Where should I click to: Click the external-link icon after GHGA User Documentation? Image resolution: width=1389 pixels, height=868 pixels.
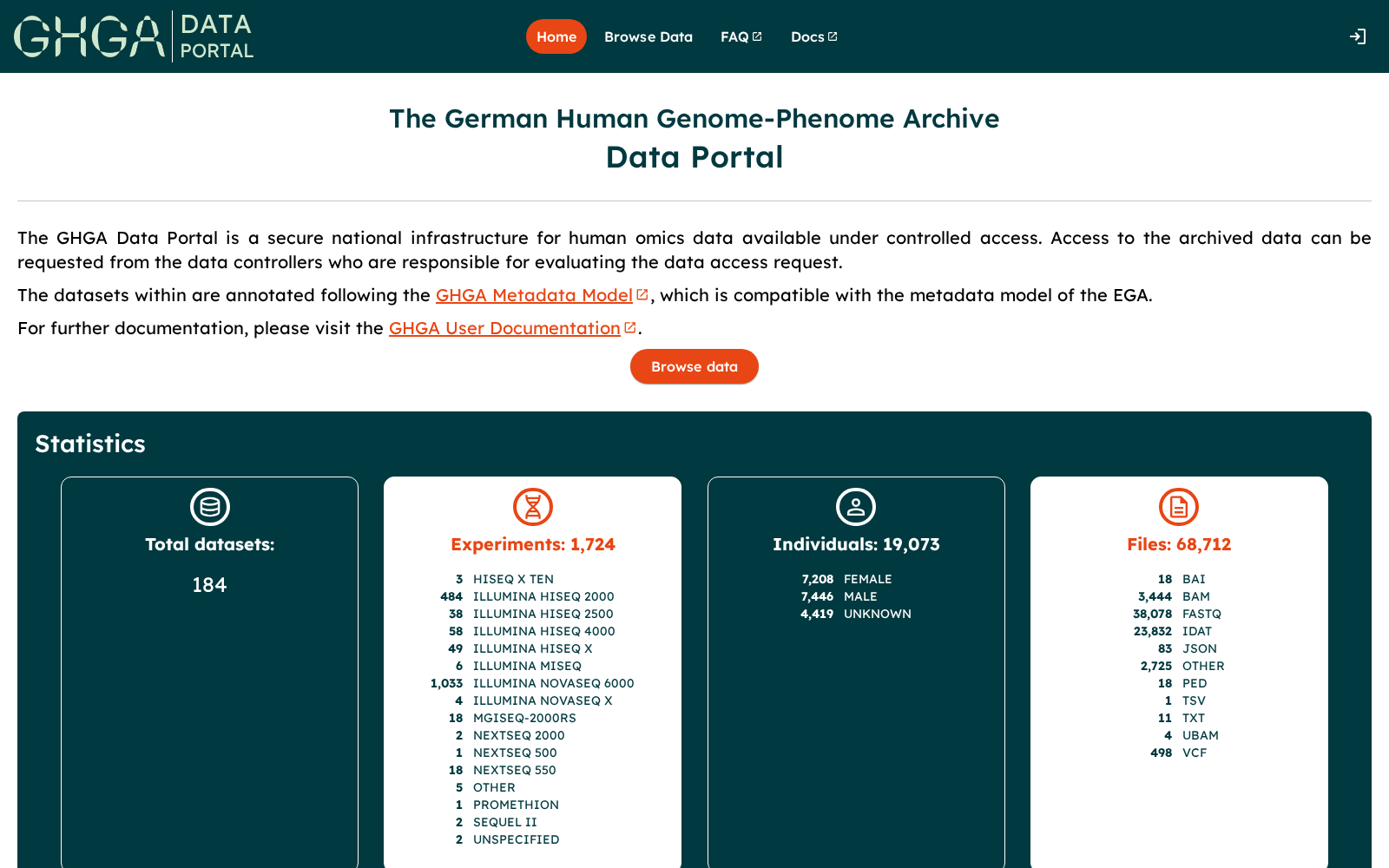pyautogui.click(x=630, y=328)
